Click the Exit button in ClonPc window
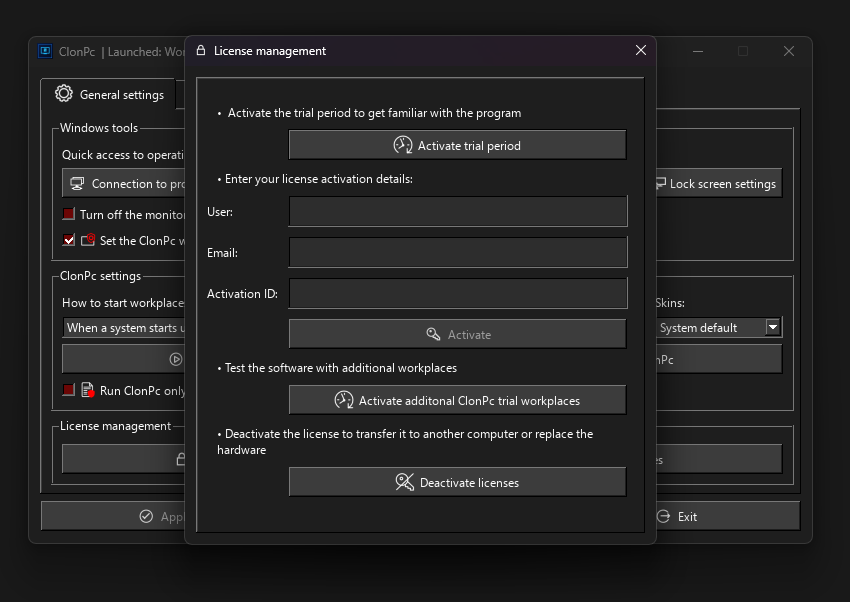850x602 pixels. [x=728, y=516]
